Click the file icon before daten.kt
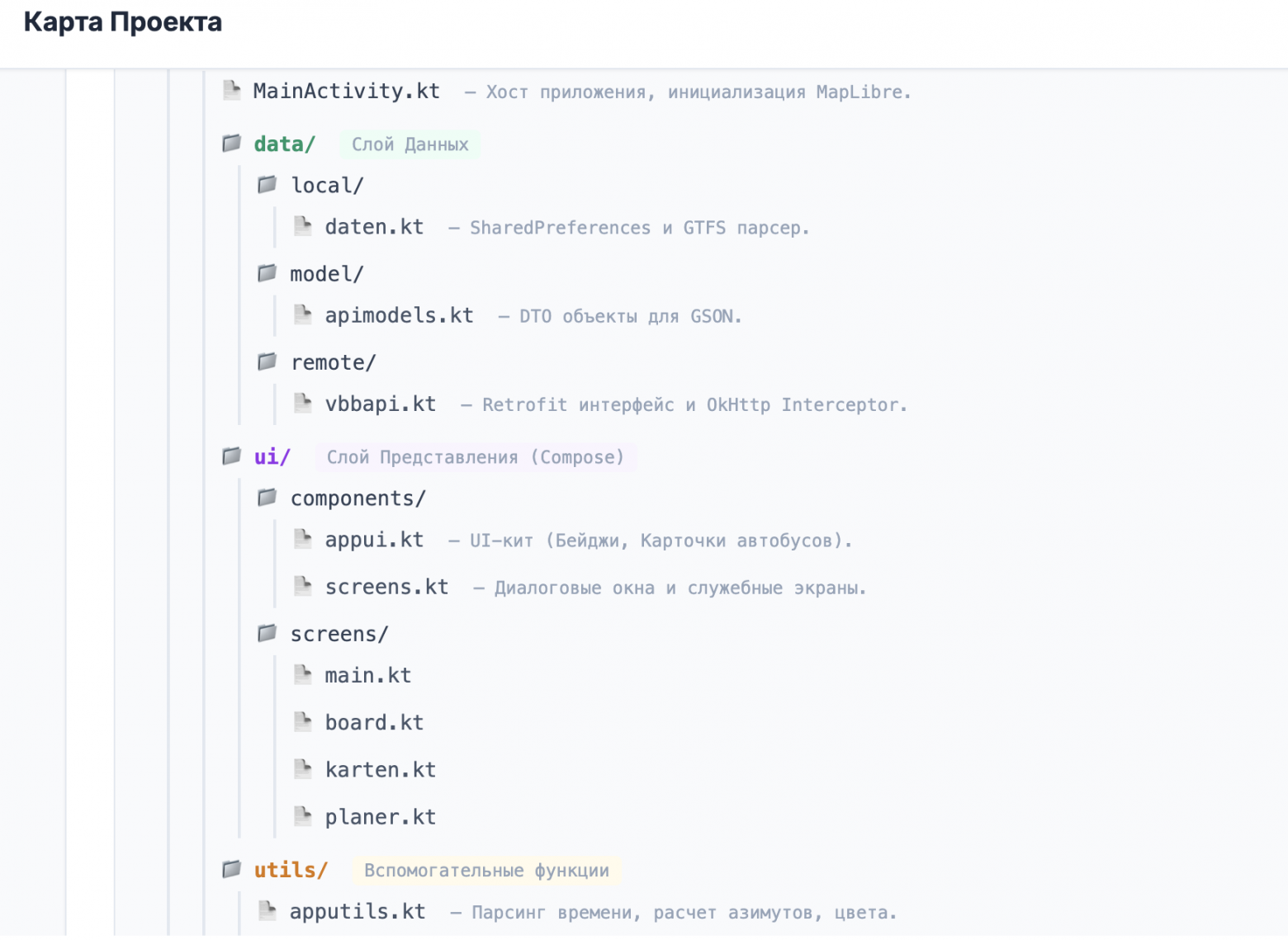The width and height of the screenshot is (1288, 940). [x=303, y=226]
